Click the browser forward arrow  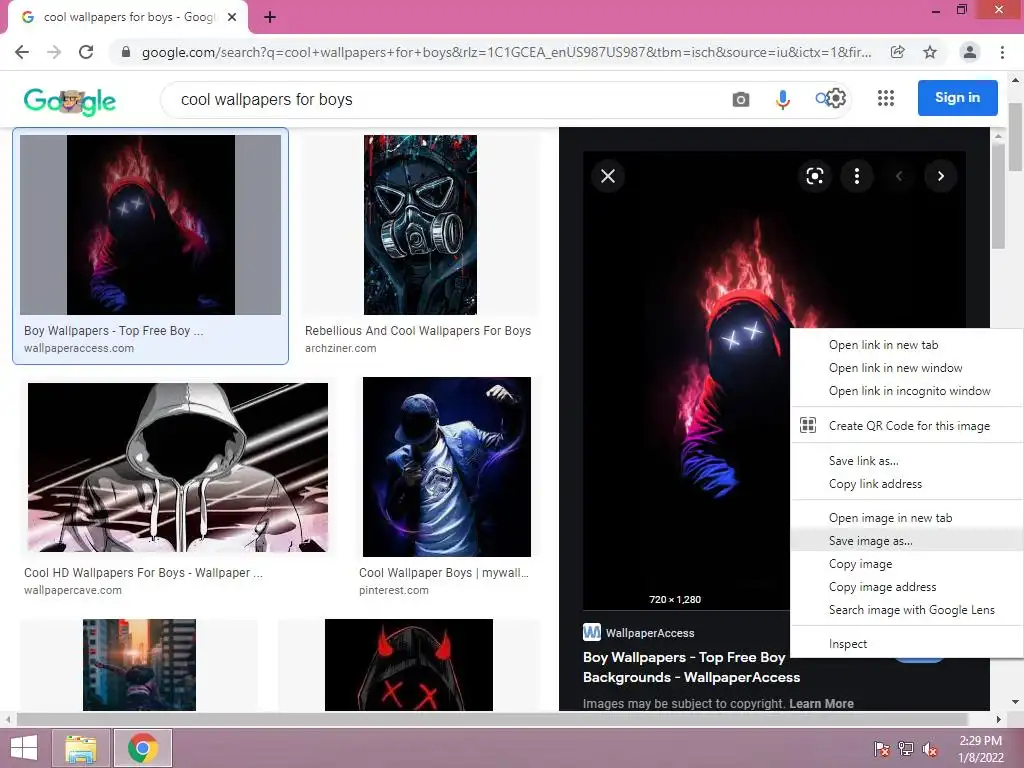[x=54, y=52]
